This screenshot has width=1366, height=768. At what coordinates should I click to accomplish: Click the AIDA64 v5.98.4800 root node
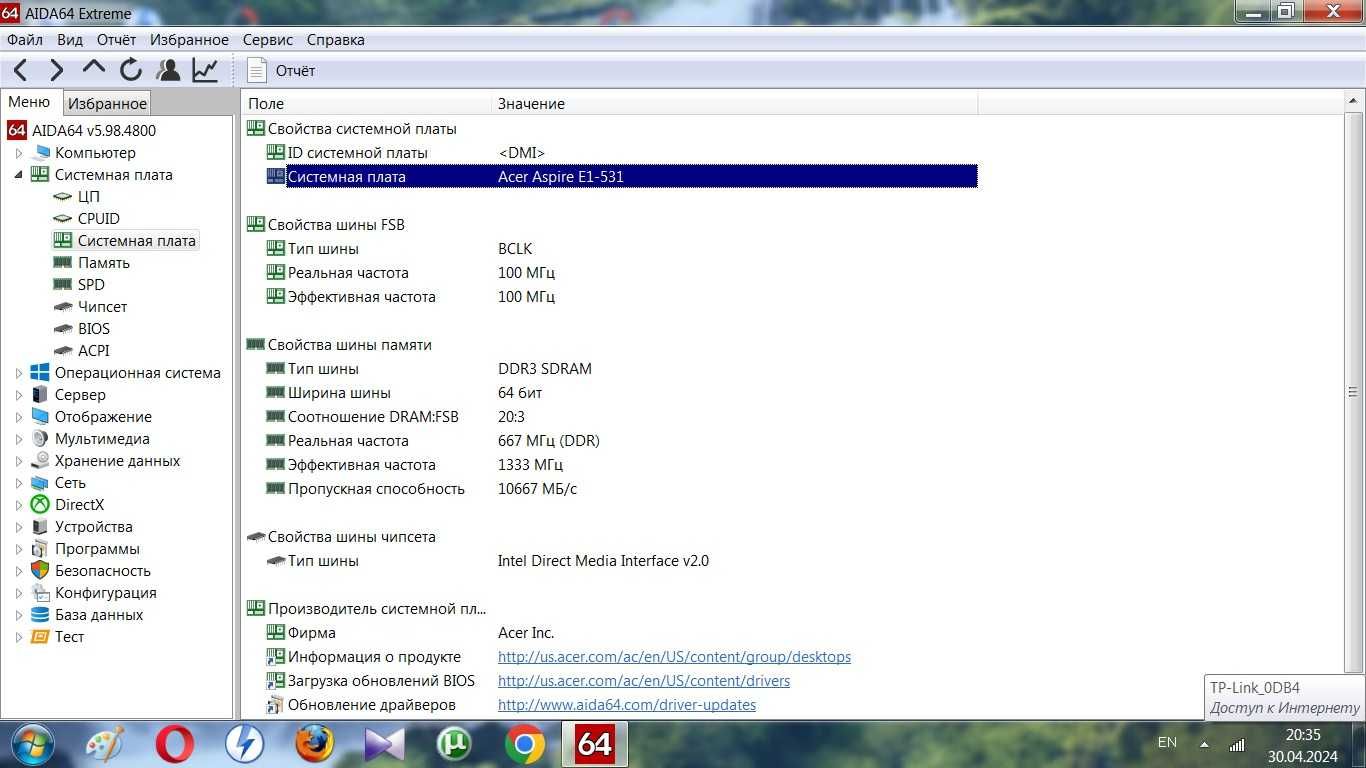tap(93, 131)
